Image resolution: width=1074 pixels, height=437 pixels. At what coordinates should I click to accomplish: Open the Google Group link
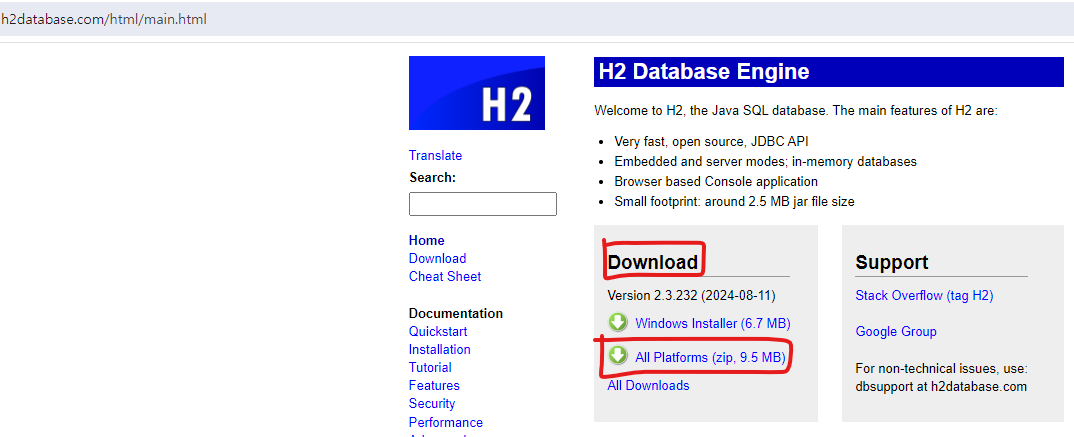pos(896,332)
